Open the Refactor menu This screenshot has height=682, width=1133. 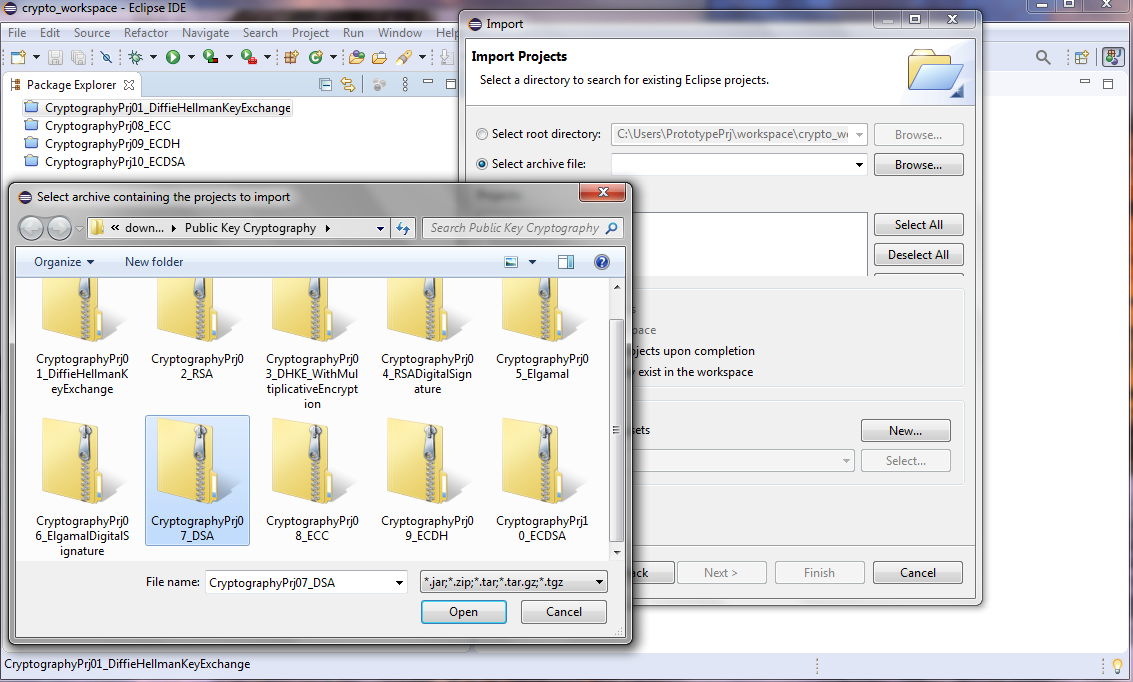tap(146, 33)
